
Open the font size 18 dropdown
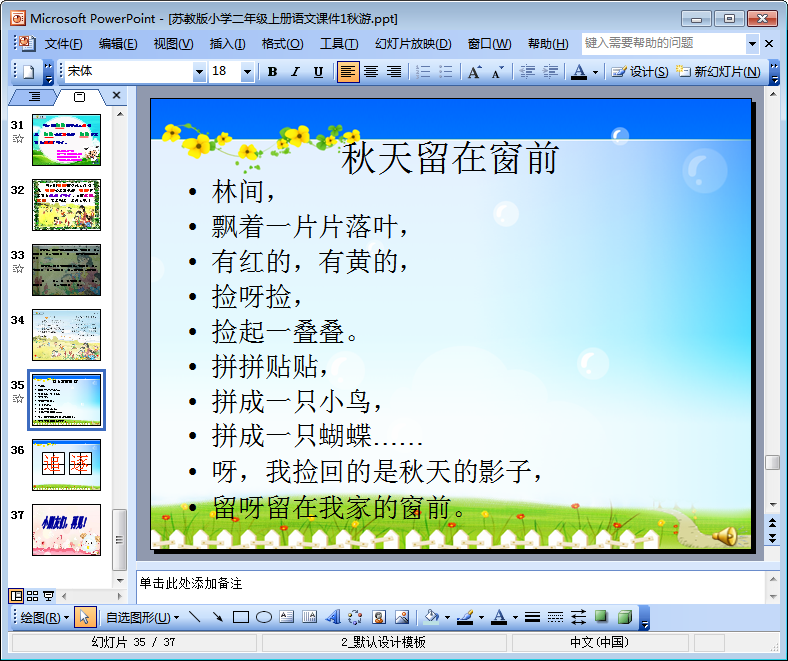(247, 72)
